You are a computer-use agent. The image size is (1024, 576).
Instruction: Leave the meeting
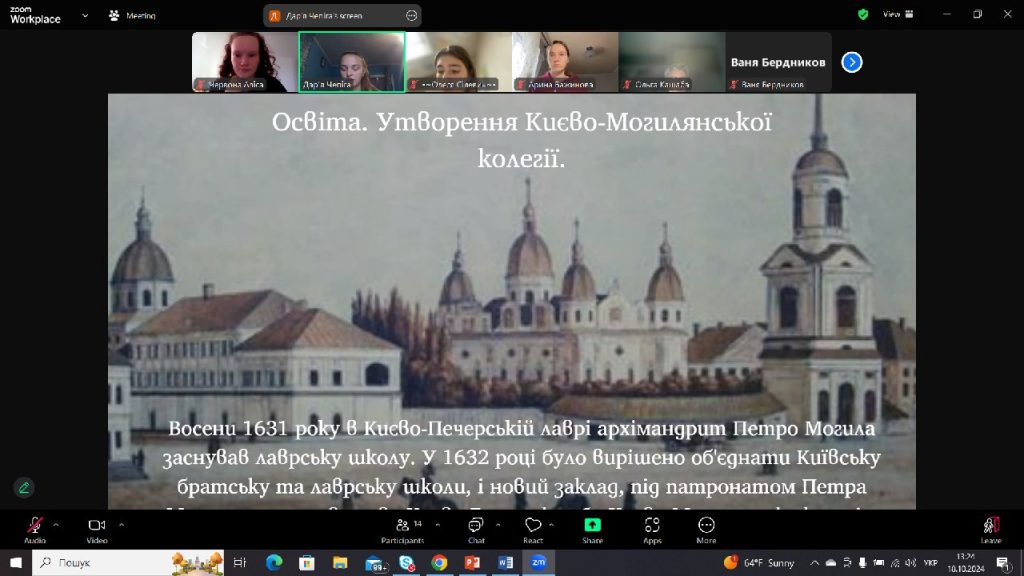click(991, 530)
